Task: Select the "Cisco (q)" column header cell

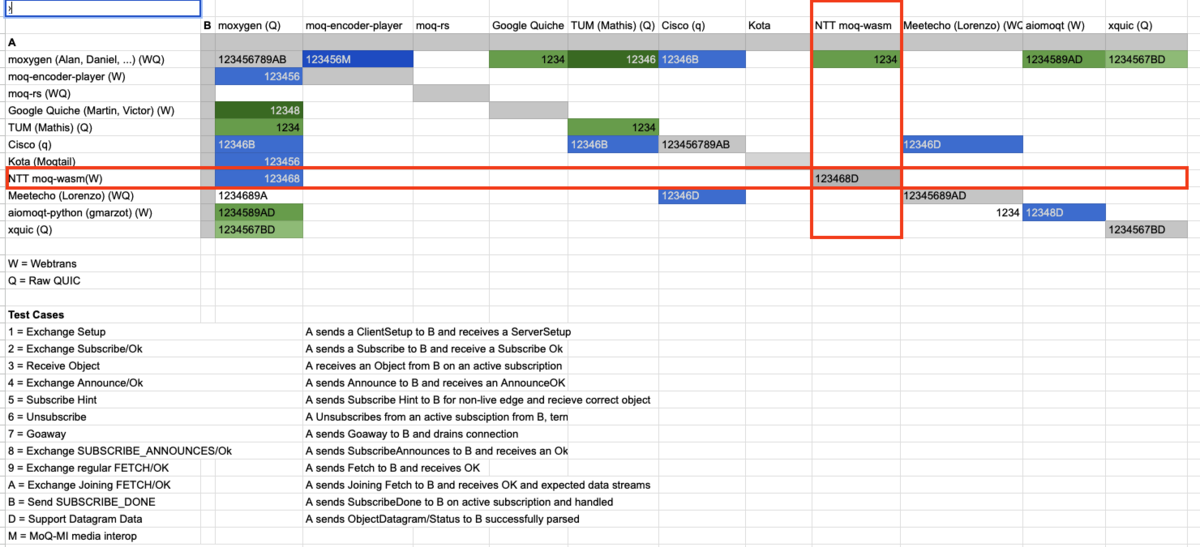Action: coord(702,25)
